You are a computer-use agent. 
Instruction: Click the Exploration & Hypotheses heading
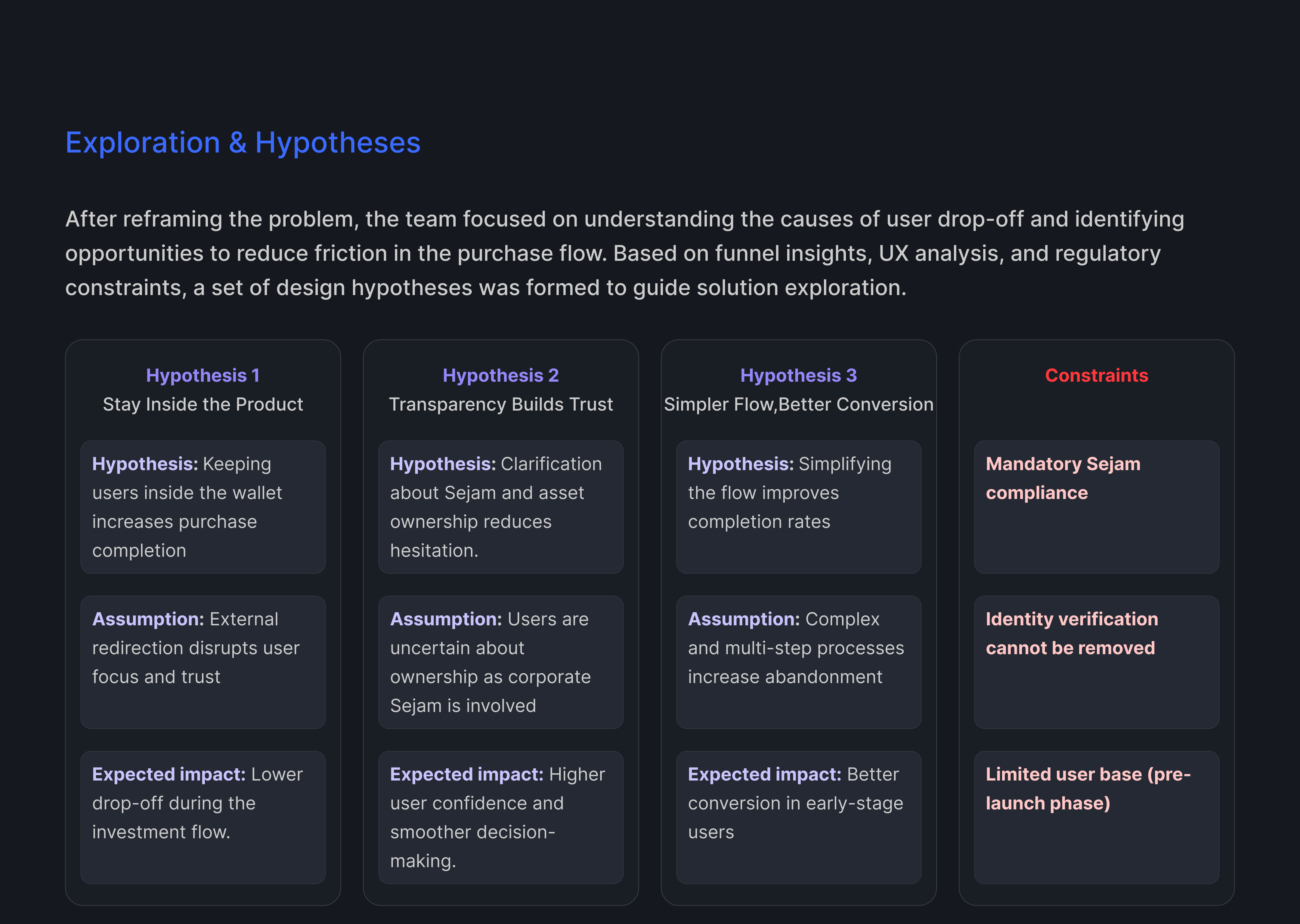pyautogui.click(x=243, y=143)
